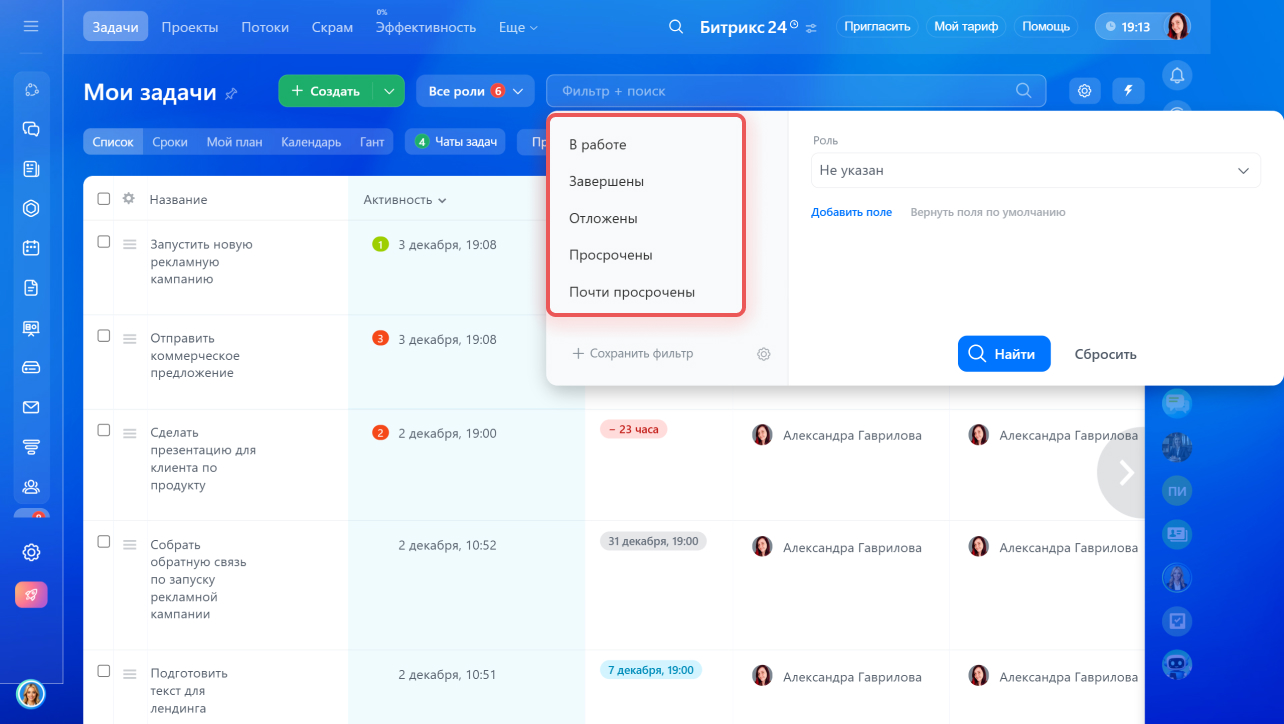Click the Добавить поле link

[x=851, y=212]
